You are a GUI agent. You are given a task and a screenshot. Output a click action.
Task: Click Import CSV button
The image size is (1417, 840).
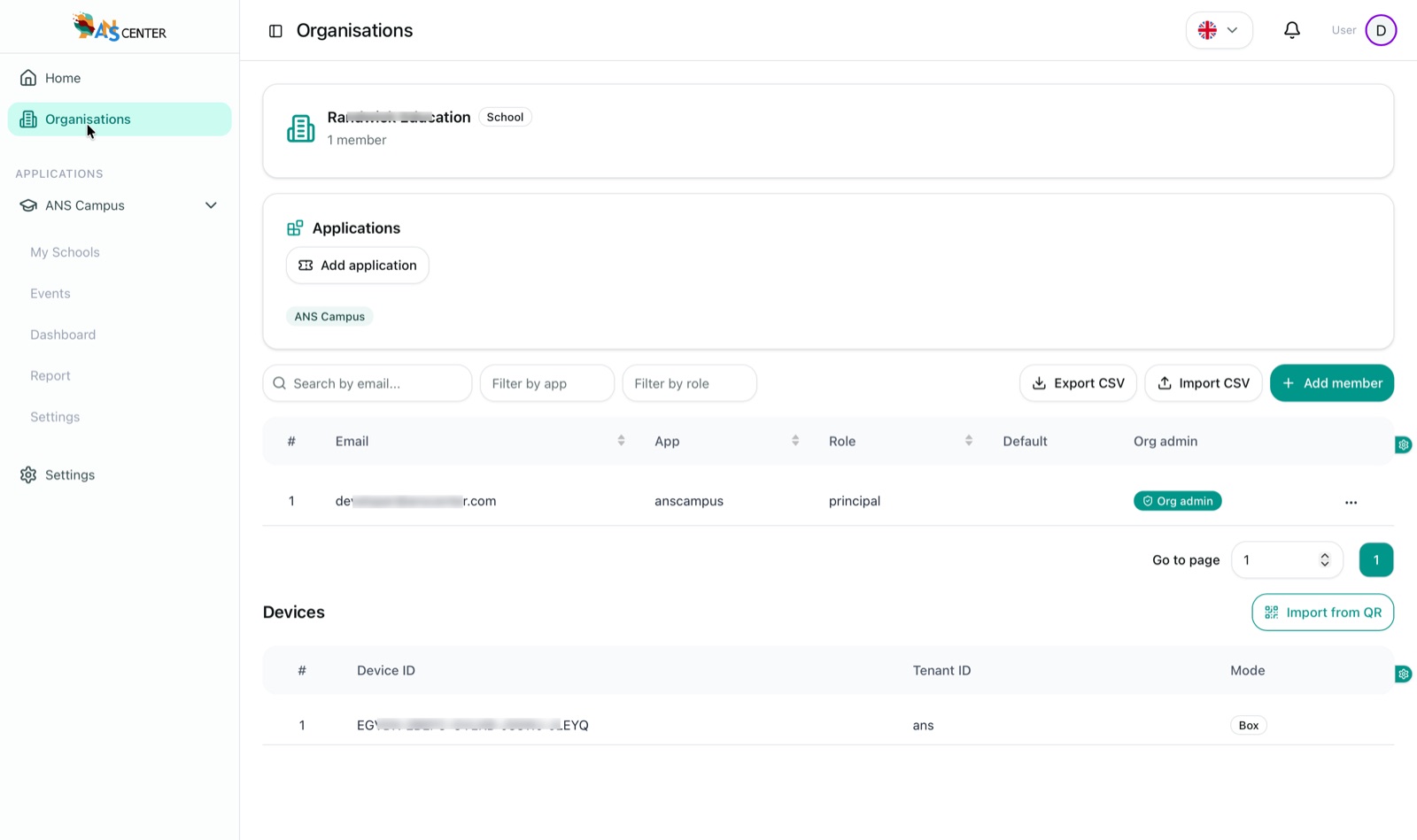click(x=1204, y=383)
